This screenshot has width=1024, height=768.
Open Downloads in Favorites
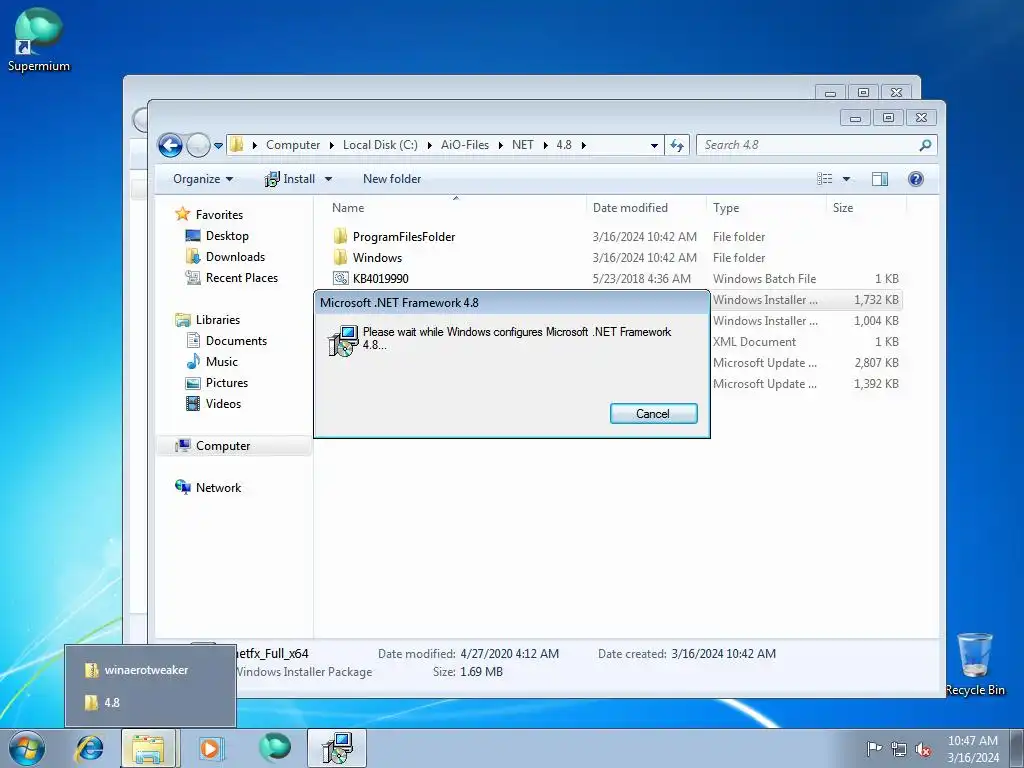pyautogui.click(x=235, y=257)
